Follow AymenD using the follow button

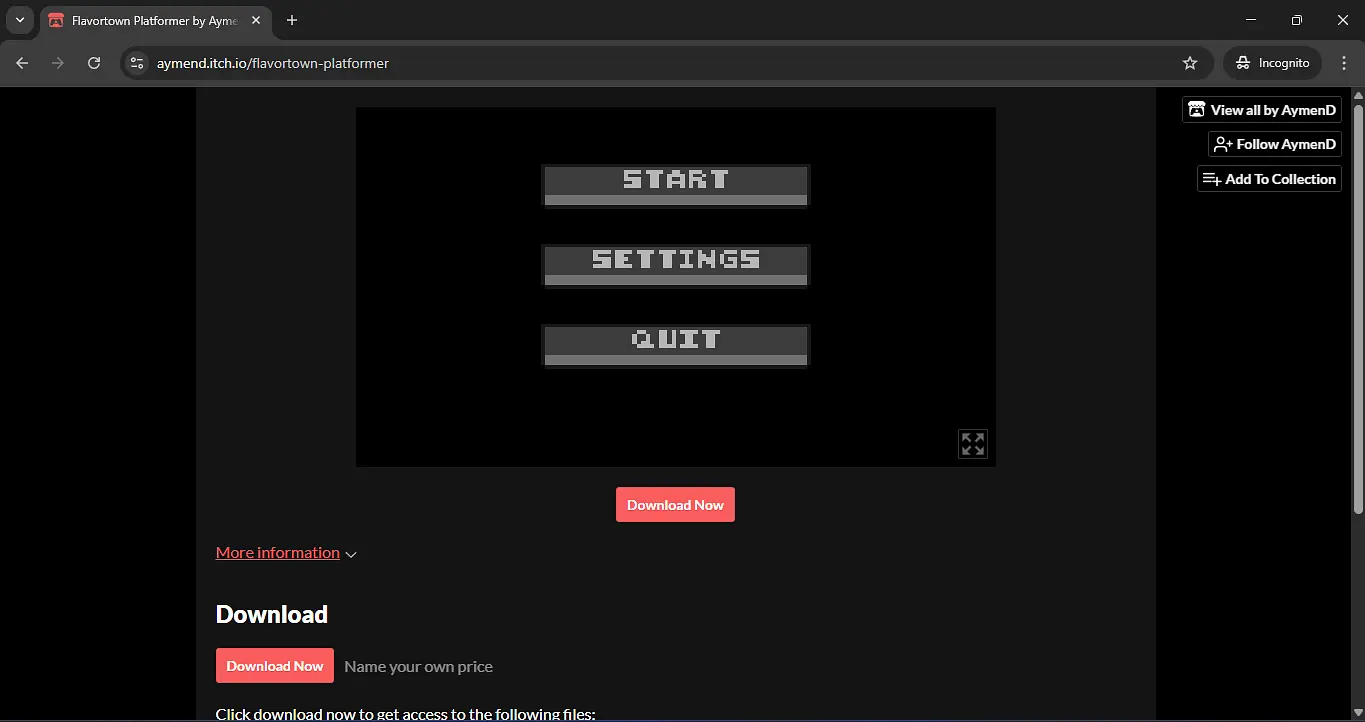click(1274, 144)
